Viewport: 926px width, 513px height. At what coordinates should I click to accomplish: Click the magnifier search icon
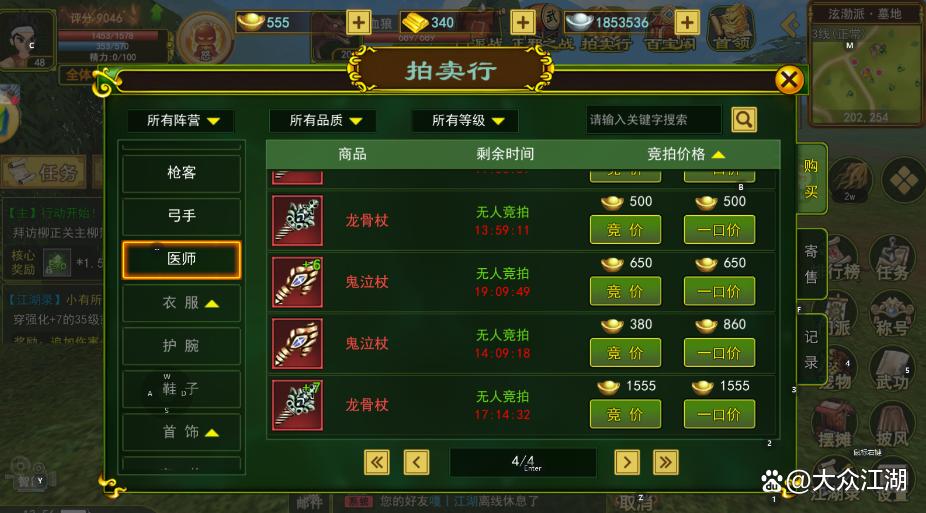(x=744, y=120)
